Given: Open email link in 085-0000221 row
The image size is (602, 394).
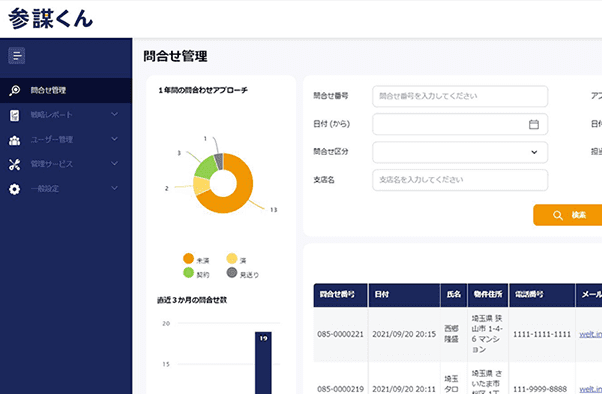Looking at the screenshot, I should pos(590,334).
